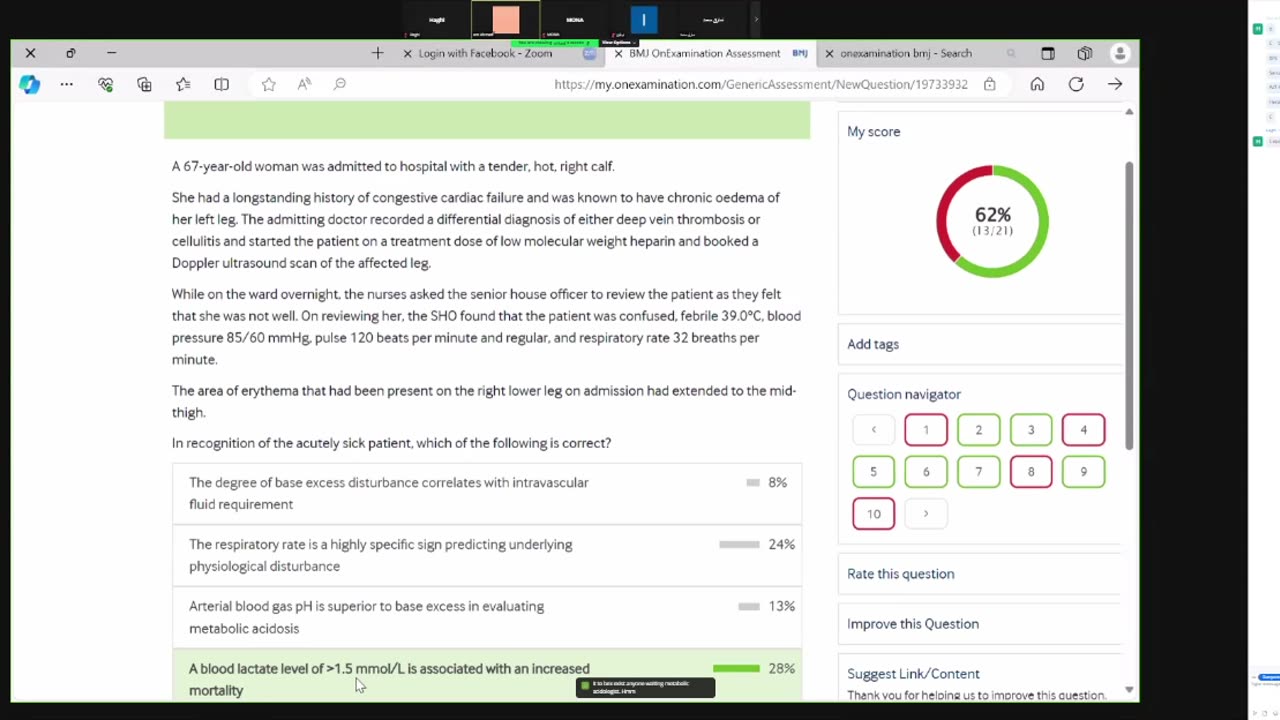
Task: Toggle the split screen icon
Action: [x=222, y=84]
